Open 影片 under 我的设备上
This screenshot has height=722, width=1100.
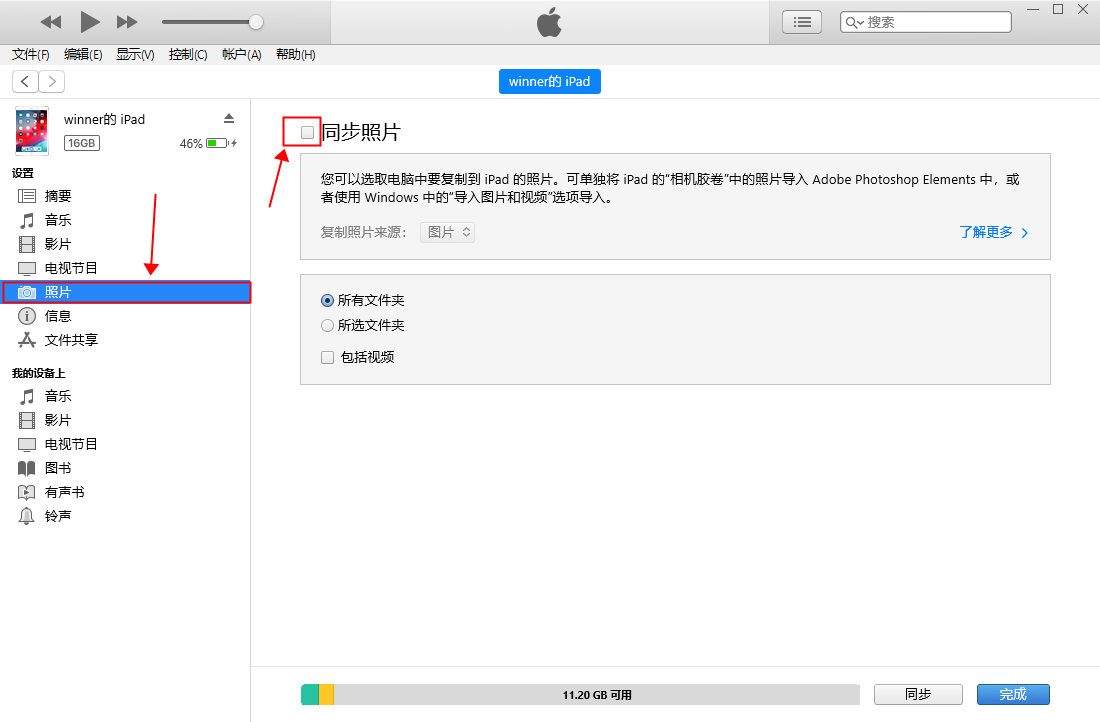click(125, 420)
